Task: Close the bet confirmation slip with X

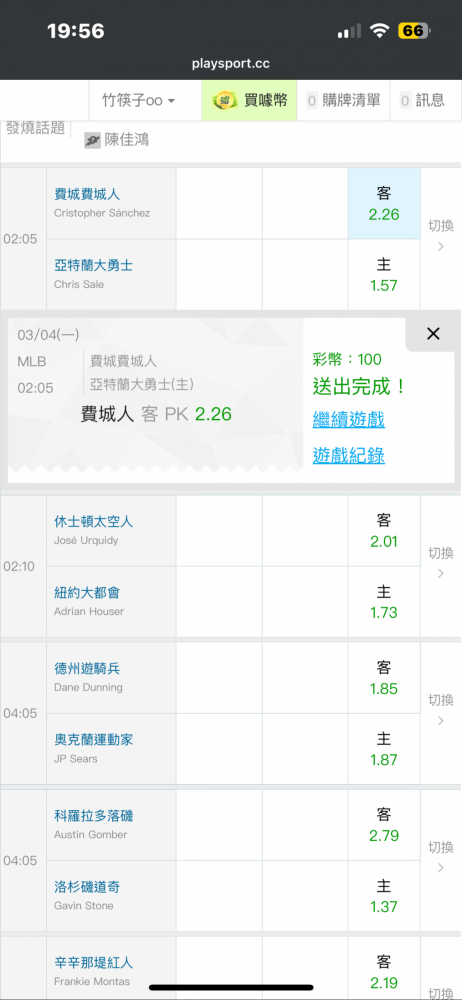Action: coord(433,334)
